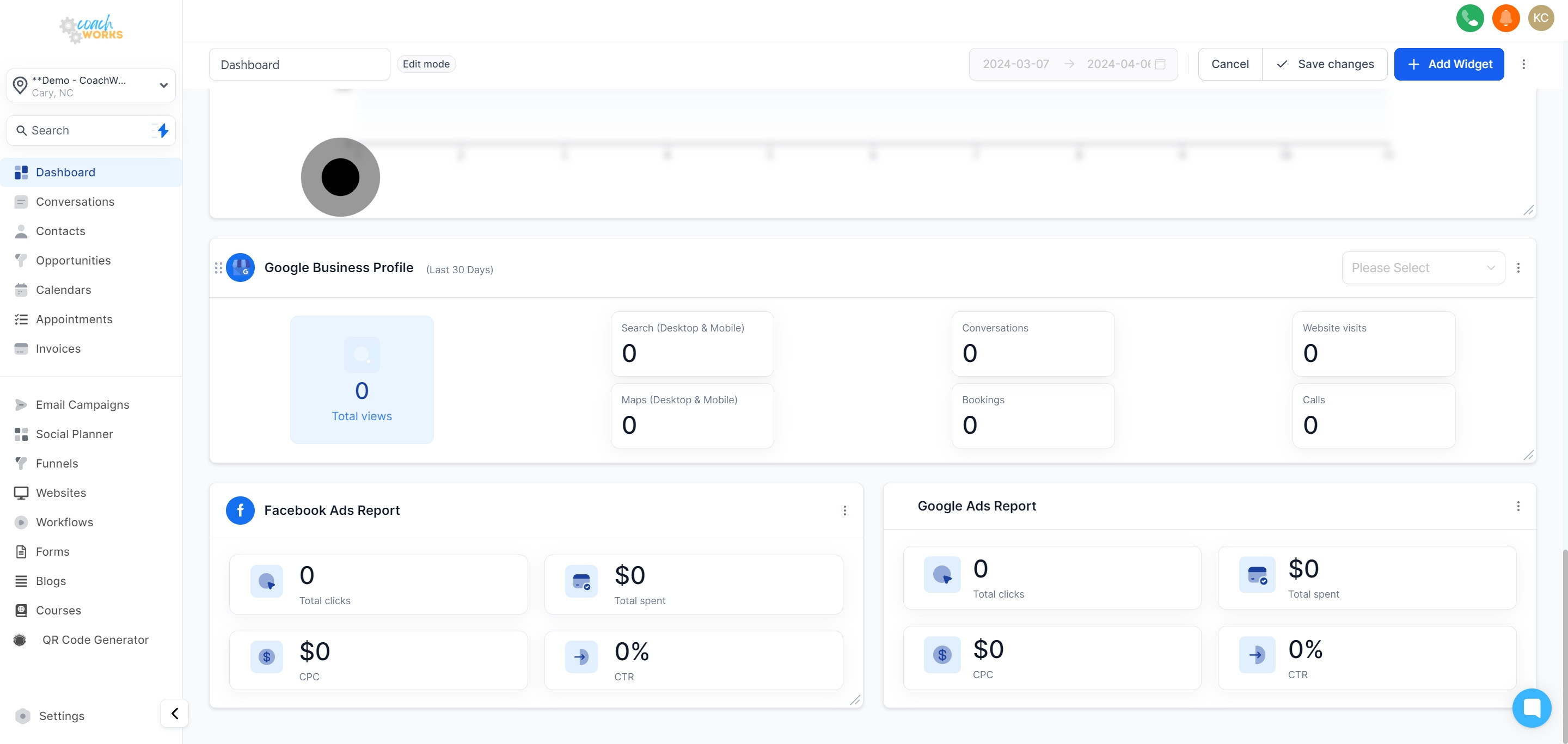Click the green phone dialer icon
Viewport: 1568px width, 744px height.
pyautogui.click(x=1469, y=17)
